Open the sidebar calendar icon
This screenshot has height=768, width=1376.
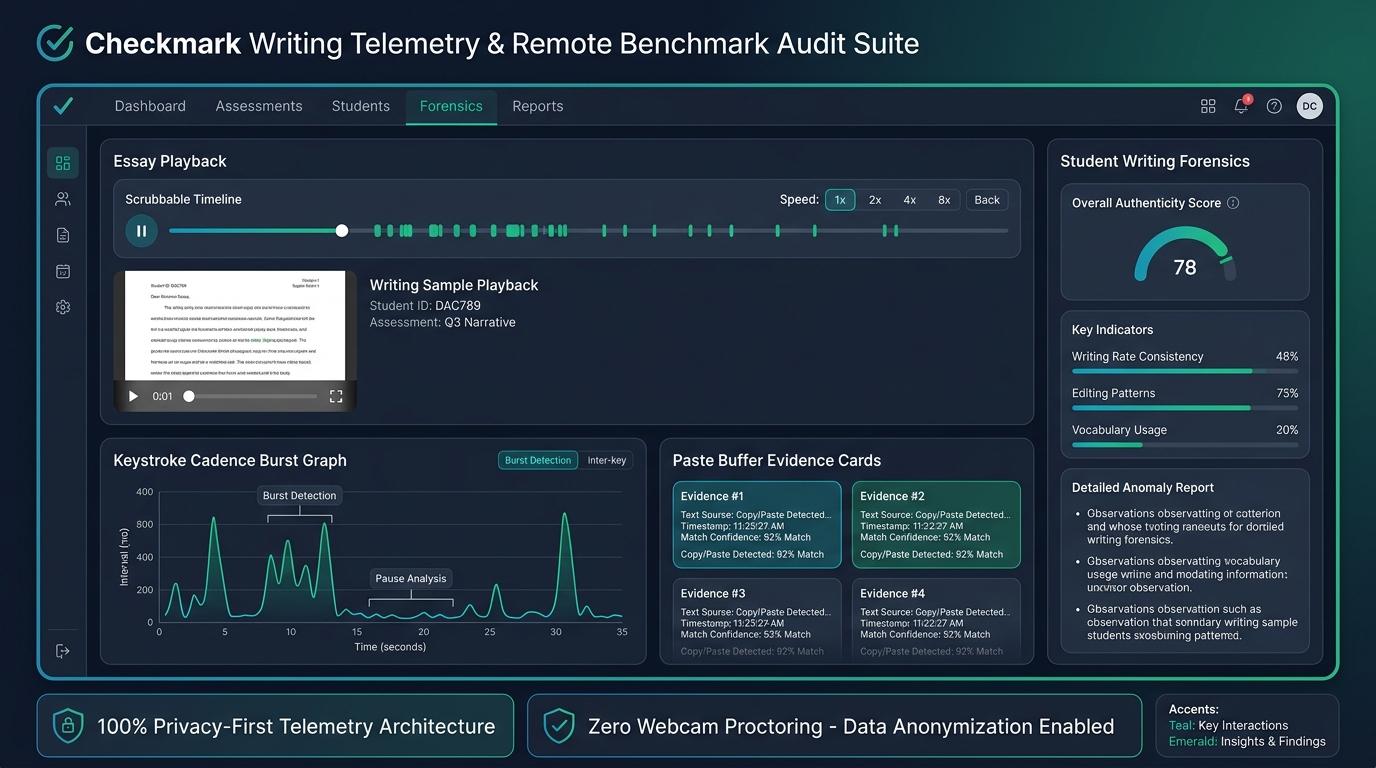coord(63,271)
